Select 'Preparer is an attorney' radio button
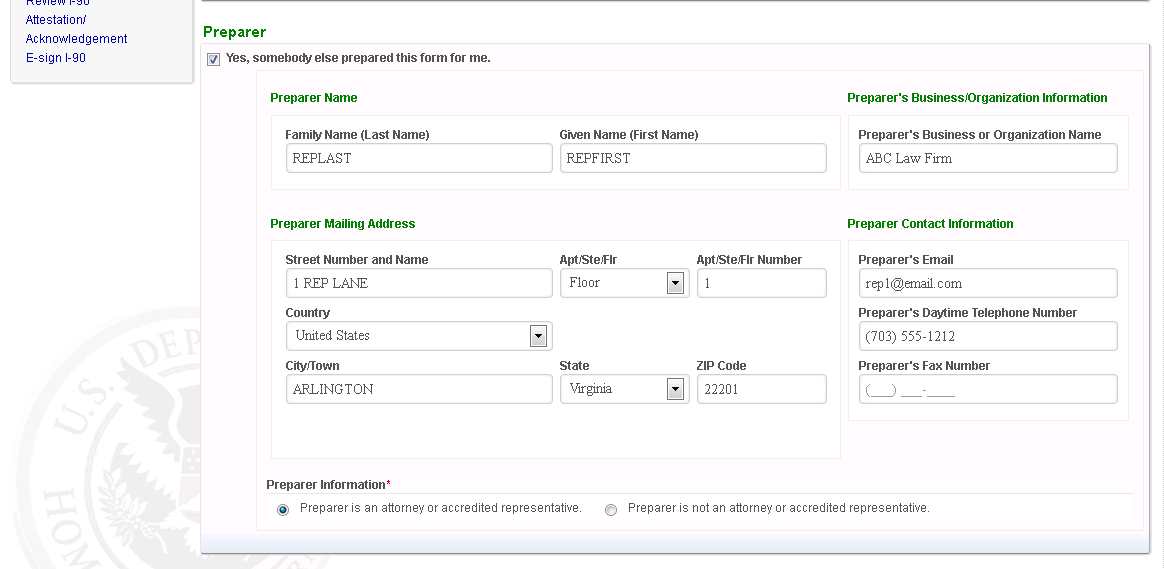 (x=283, y=510)
